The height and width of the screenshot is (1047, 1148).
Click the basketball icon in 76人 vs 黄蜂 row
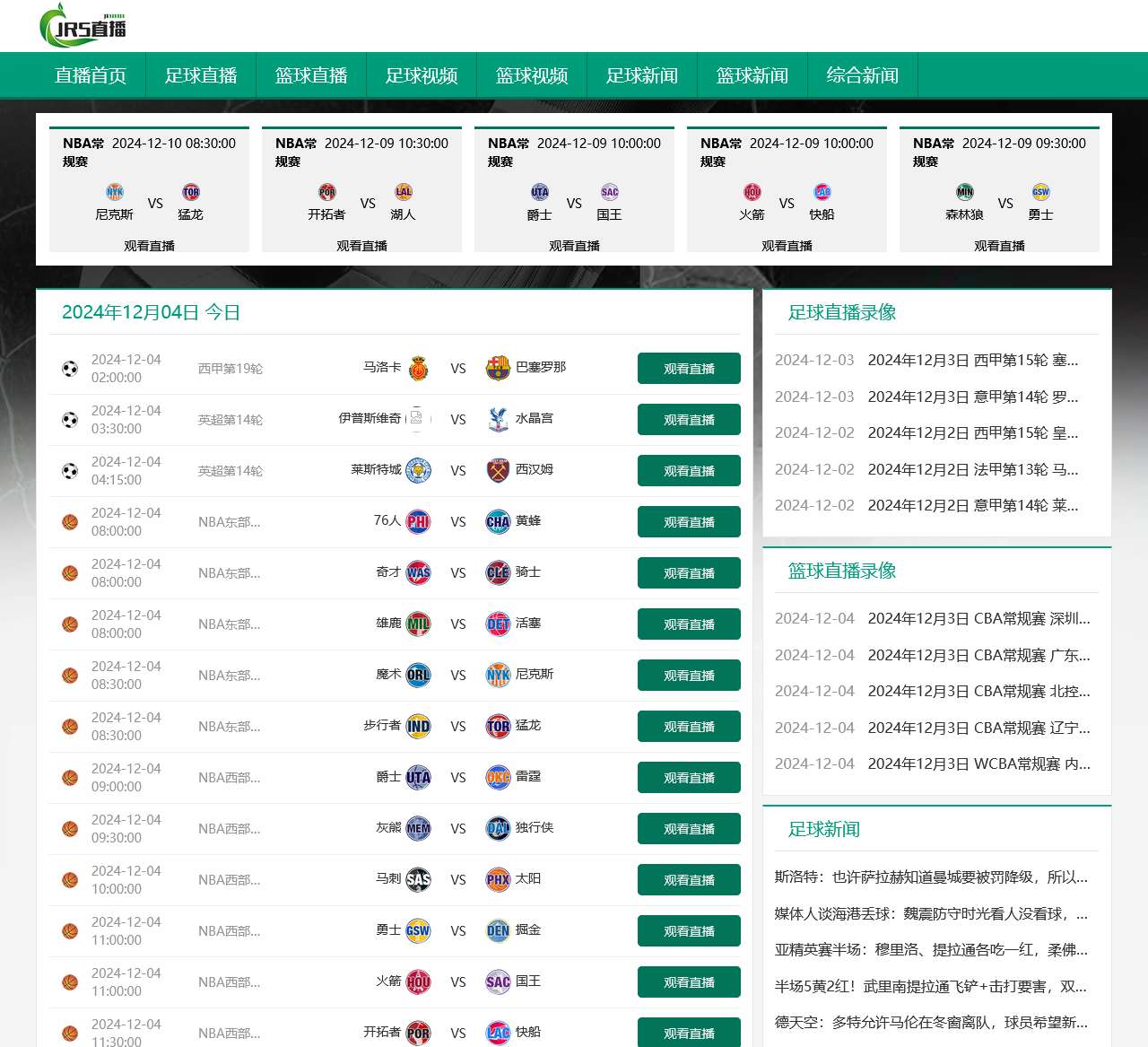coord(70,522)
